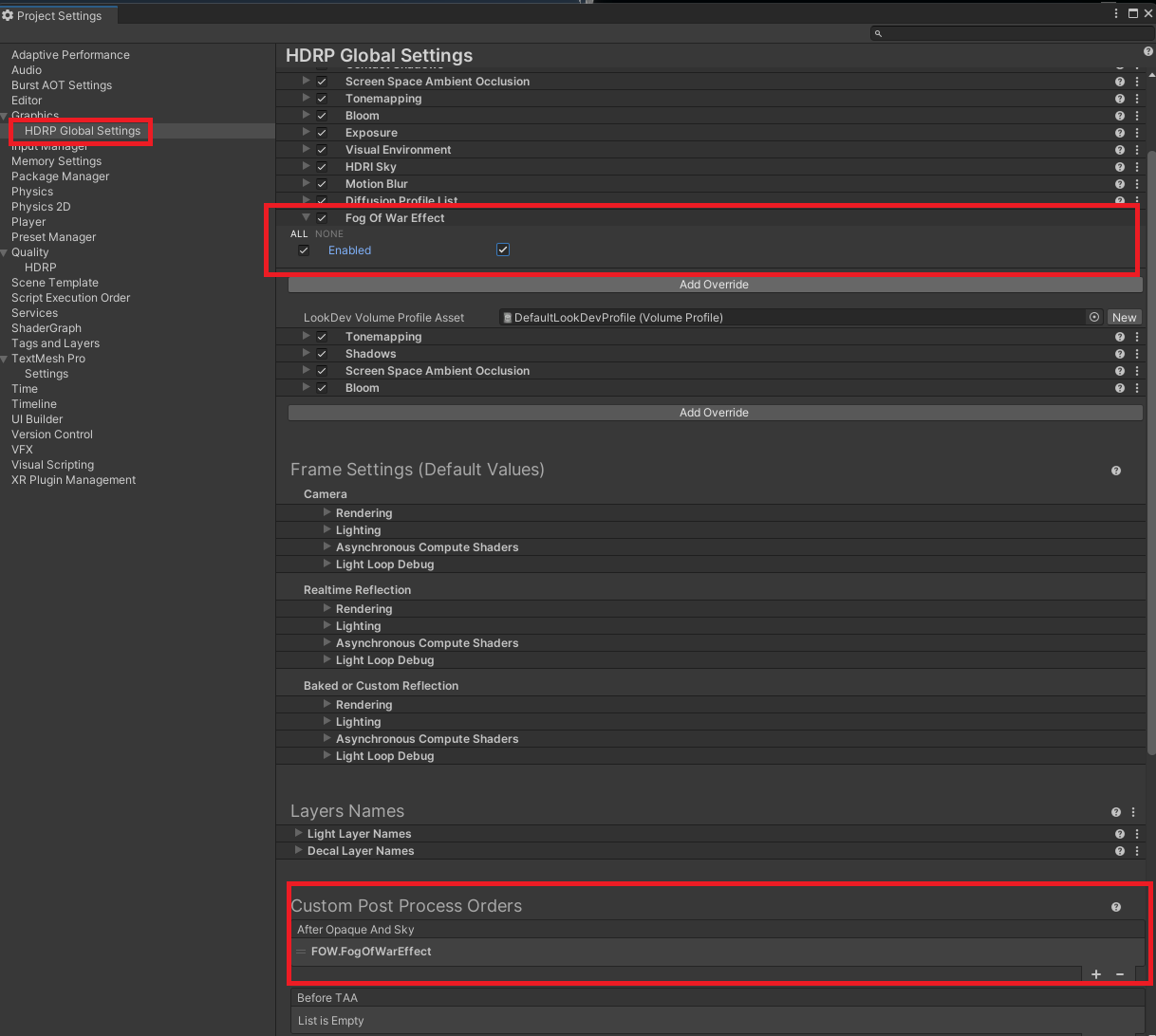This screenshot has height=1036, width=1156.
Task: Open the Project Settings tab
Action: tap(59, 15)
